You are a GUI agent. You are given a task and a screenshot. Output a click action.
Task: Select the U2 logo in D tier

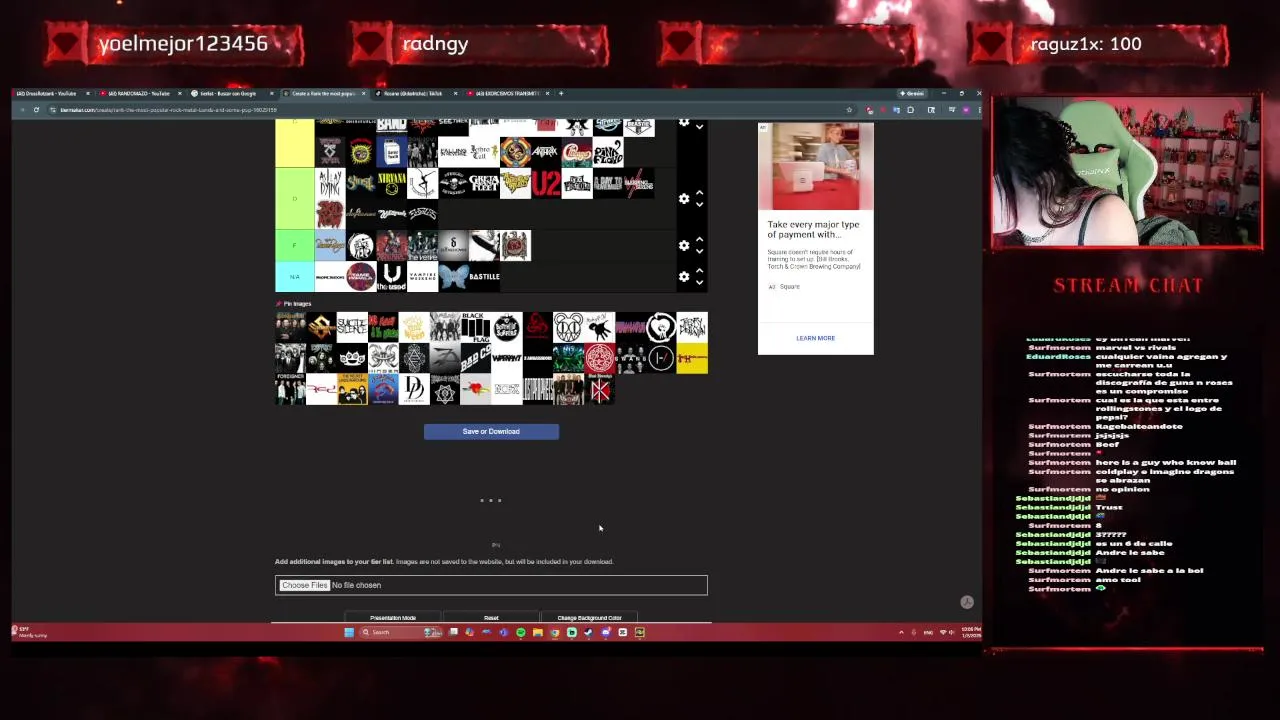coord(546,183)
